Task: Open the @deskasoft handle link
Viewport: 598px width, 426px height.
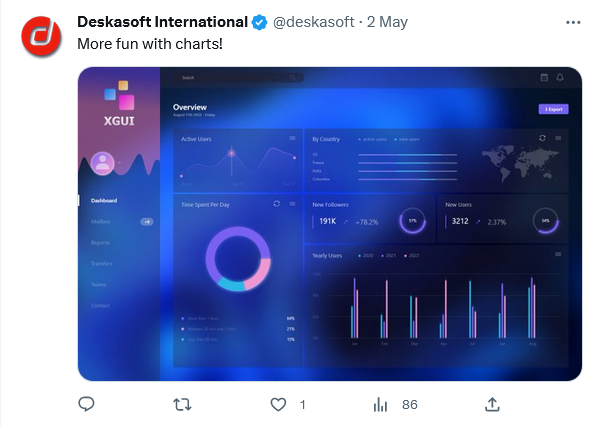Action: point(313,22)
